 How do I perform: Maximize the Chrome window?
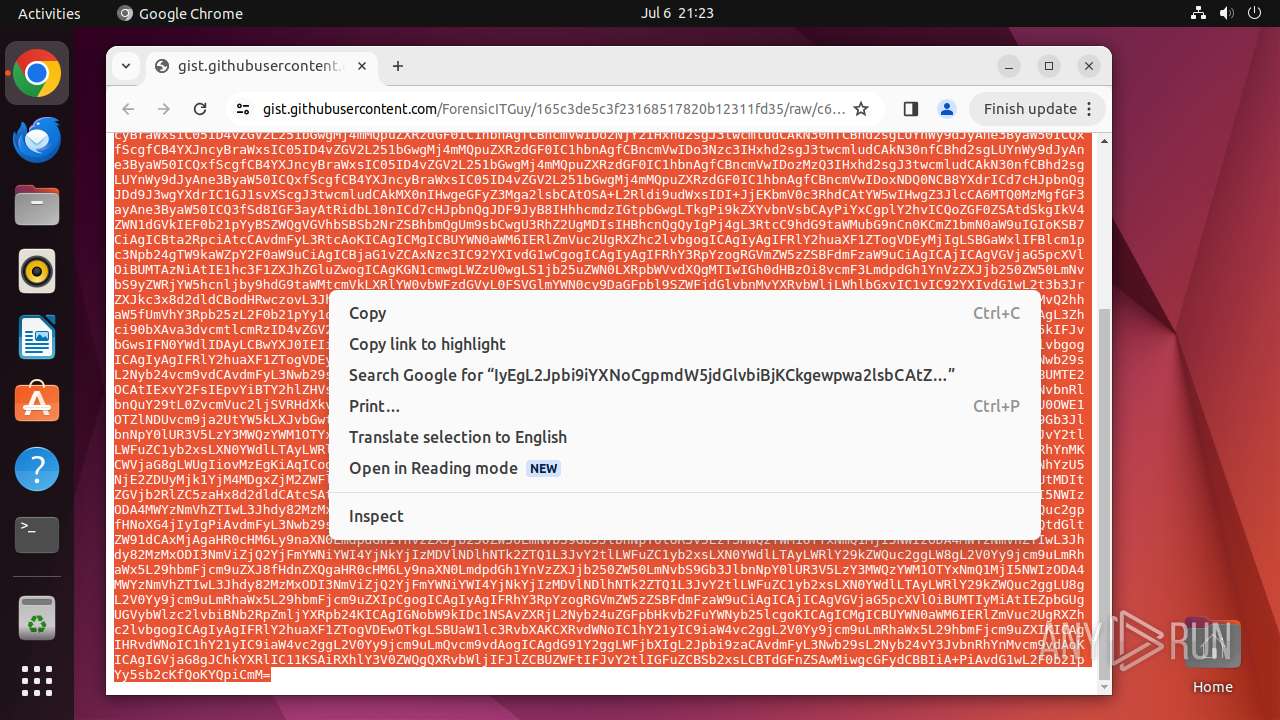1049,66
